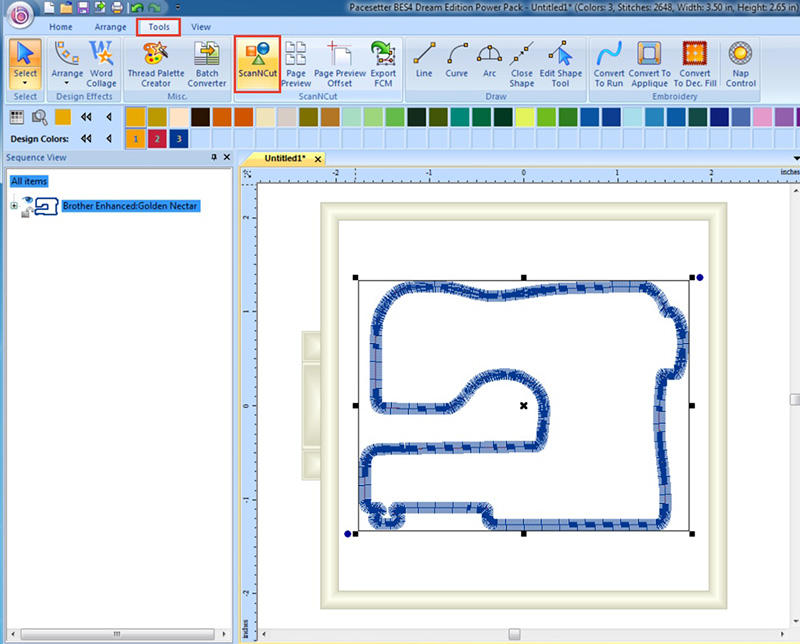The height and width of the screenshot is (644, 800).
Task: Pick the first golden yellow palette swatch
Action: click(136, 117)
